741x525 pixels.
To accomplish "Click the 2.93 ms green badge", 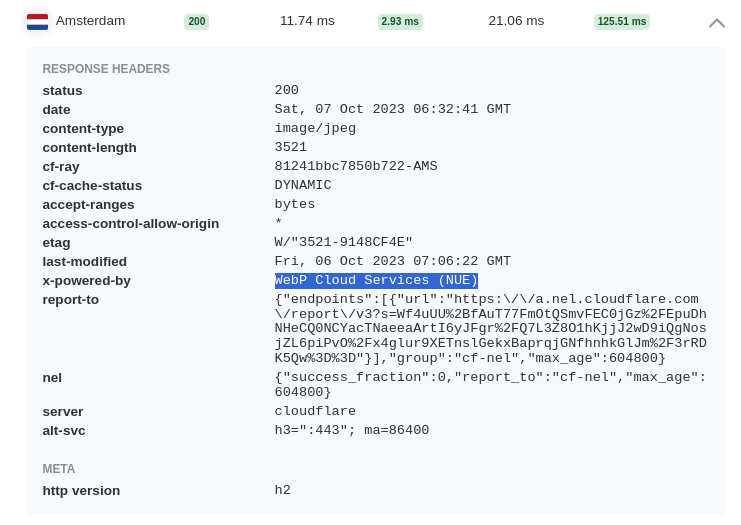I will pyautogui.click(x=400, y=21).
